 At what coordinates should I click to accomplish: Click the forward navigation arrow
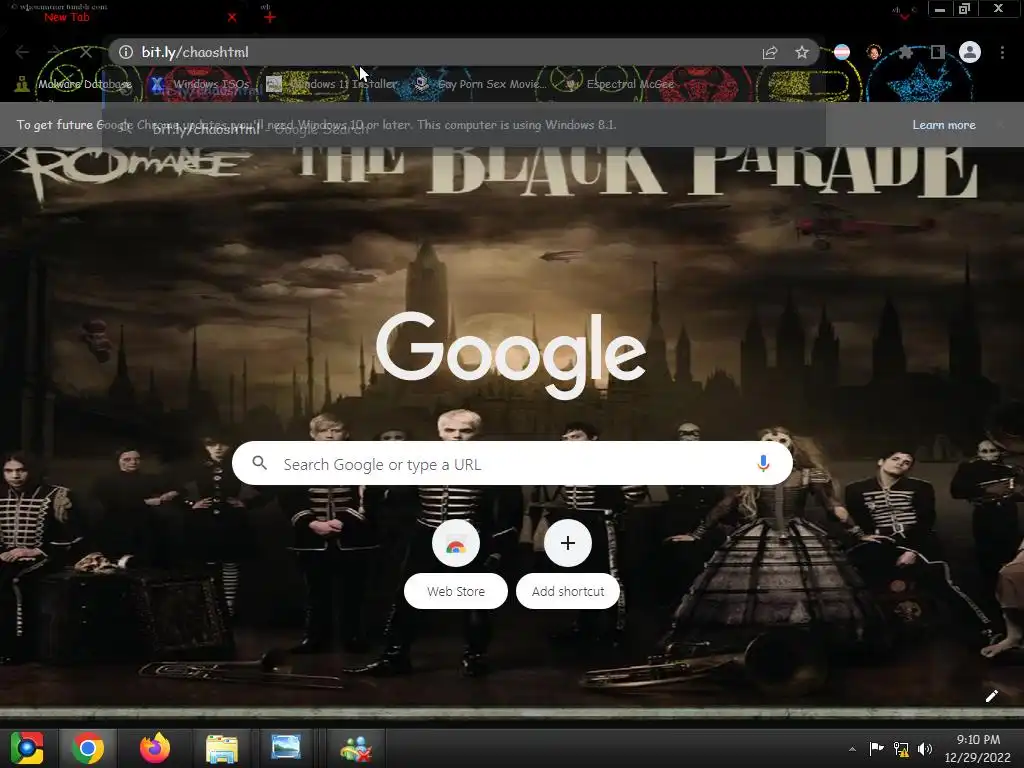coord(54,52)
